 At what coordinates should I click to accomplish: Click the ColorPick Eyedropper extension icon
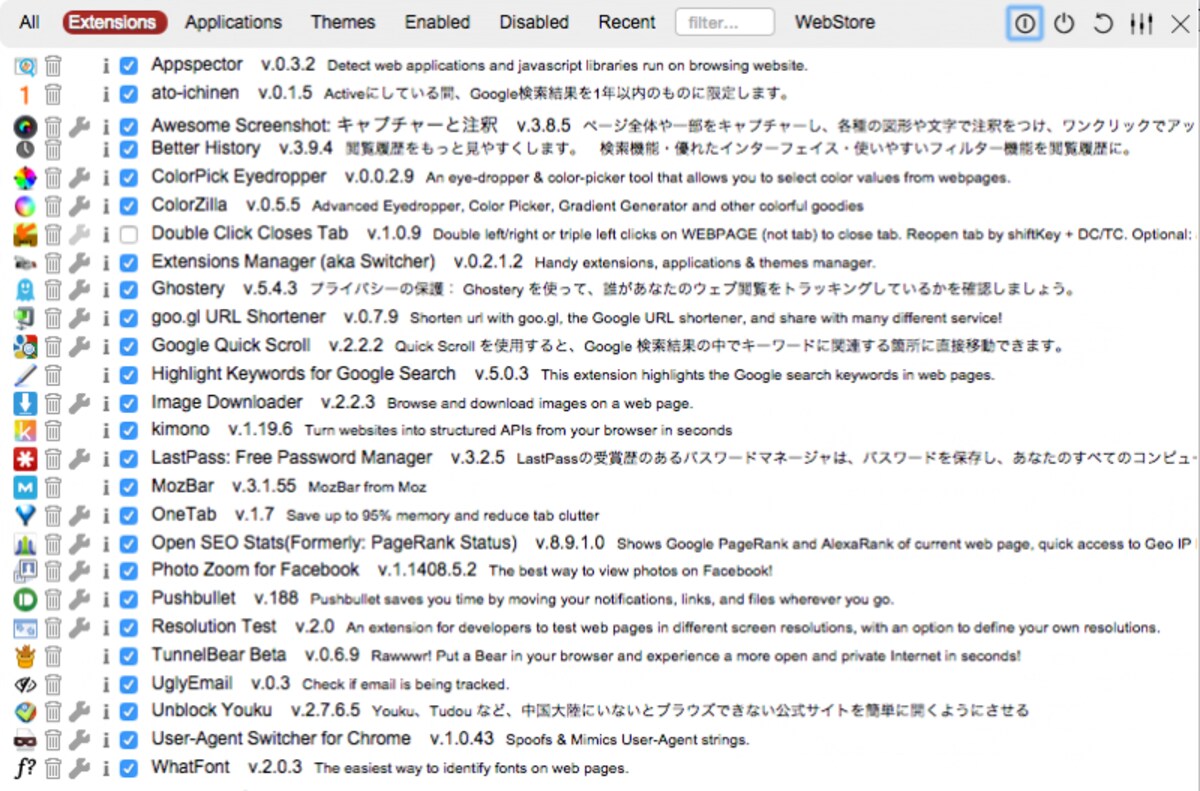[25, 178]
